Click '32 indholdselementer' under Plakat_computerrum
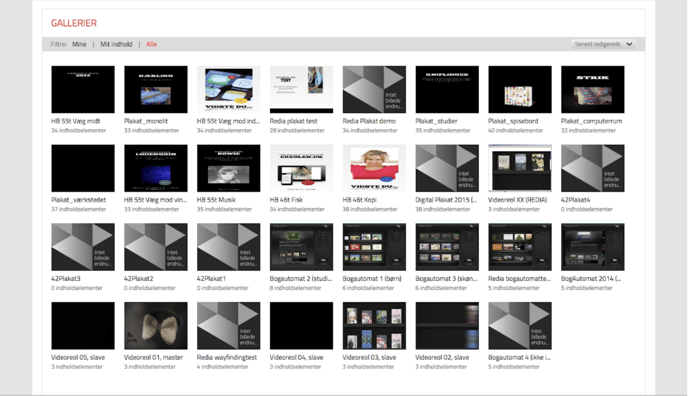 click(x=588, y=131)
